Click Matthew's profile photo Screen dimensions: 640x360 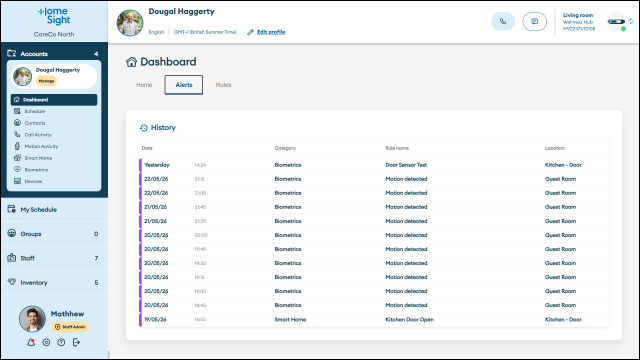pyautogui.click(x=32, y=318)
